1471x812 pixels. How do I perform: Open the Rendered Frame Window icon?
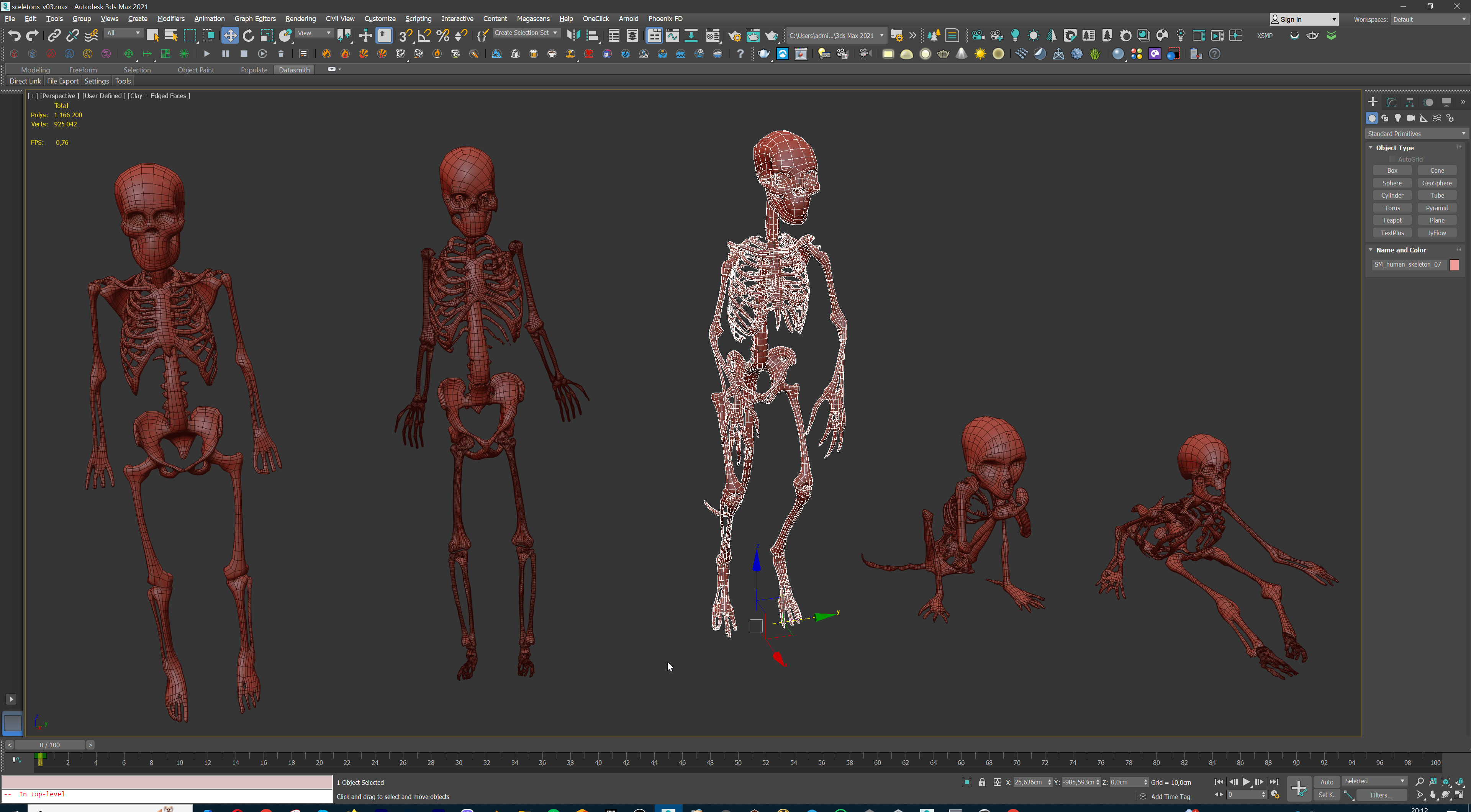click(x=753, y=35)
